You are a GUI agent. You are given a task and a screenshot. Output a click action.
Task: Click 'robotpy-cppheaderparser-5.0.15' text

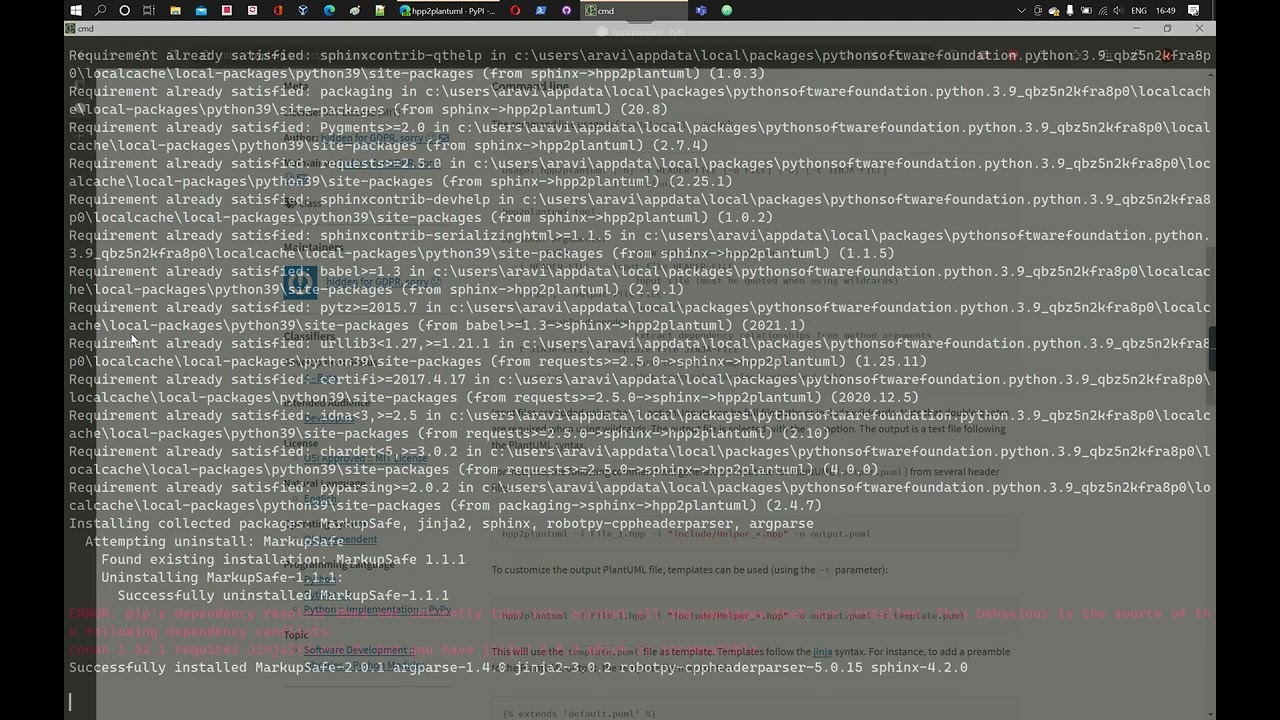coord(741,667)
